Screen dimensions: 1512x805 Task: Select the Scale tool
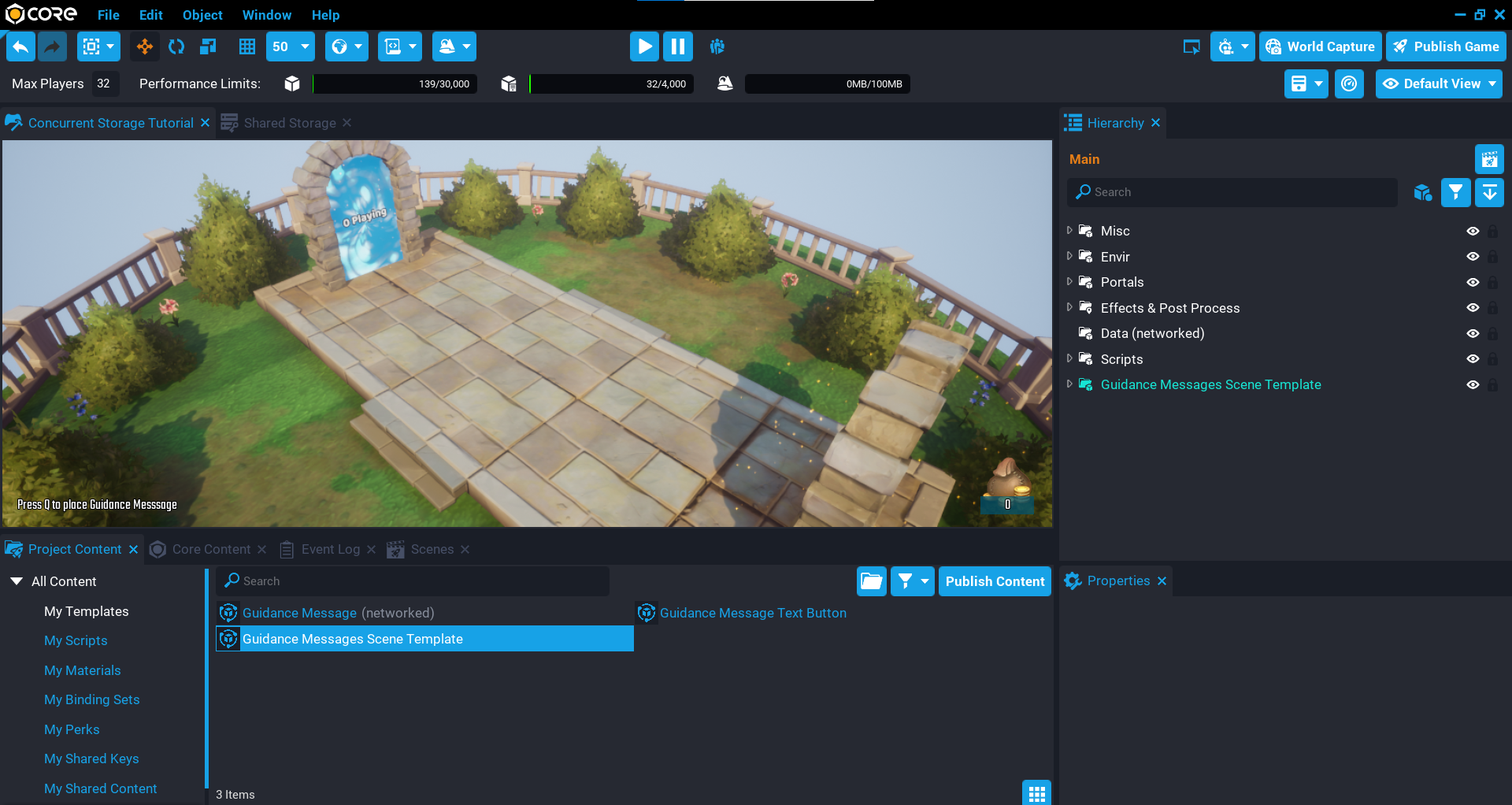click(208, 46)
